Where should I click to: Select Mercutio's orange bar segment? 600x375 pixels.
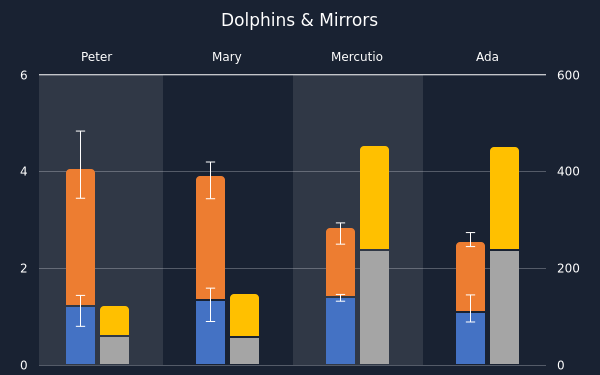(x=341, y=262)
